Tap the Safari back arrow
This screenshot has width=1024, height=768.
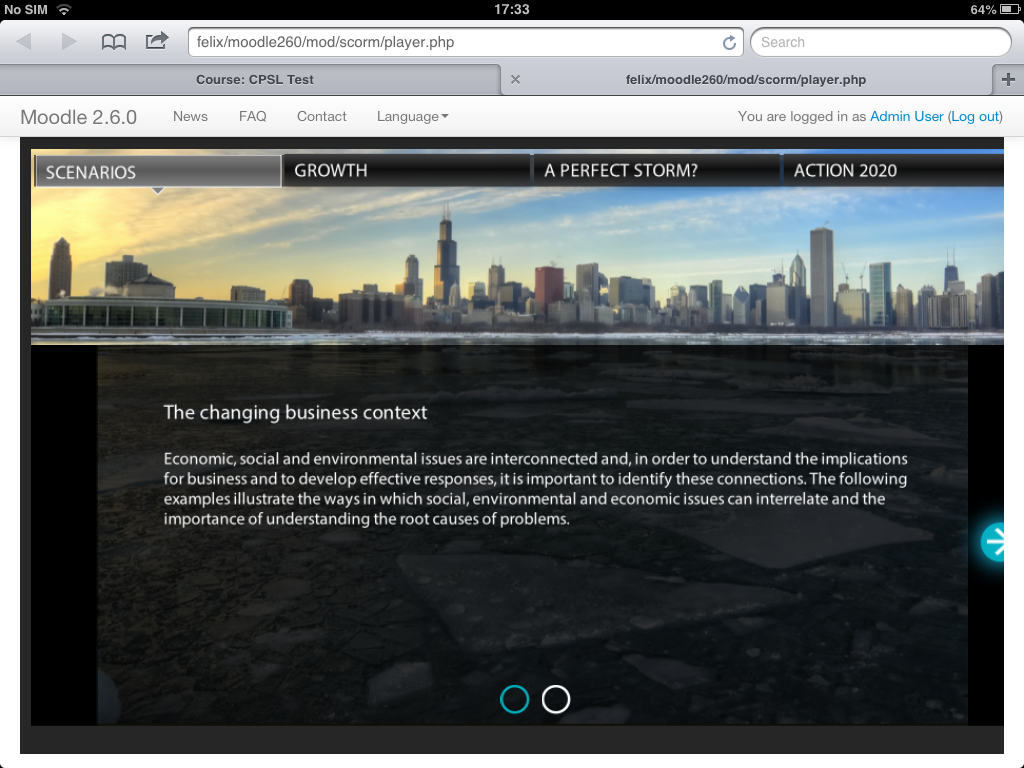pos(24,42)
